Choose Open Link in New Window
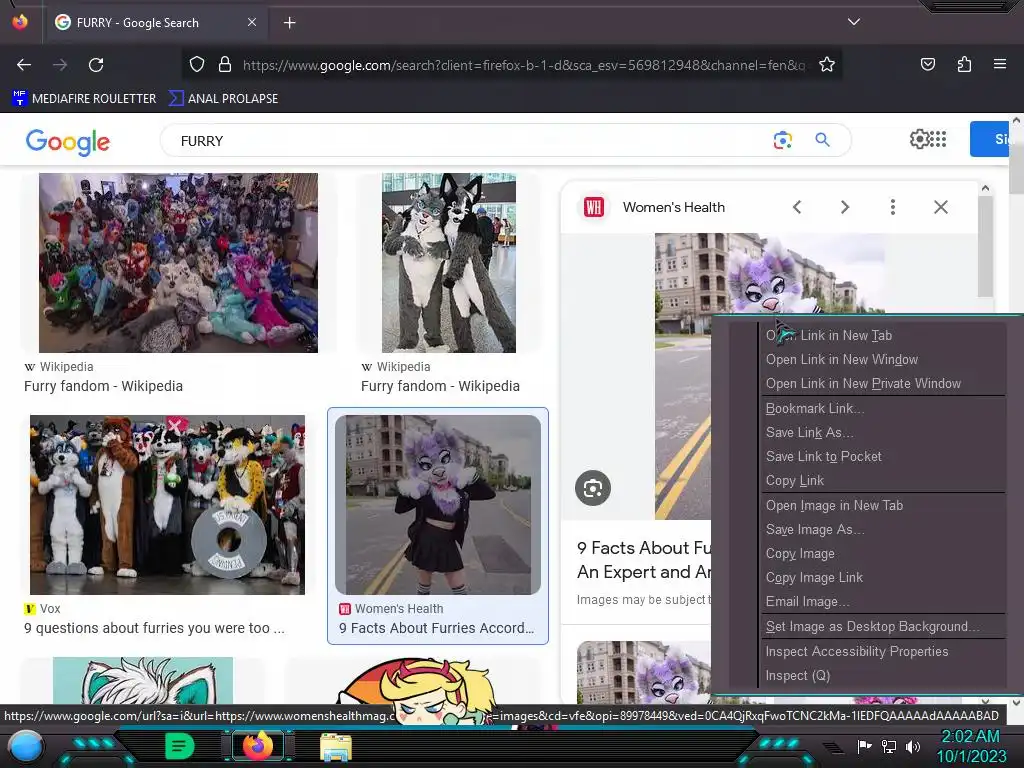 click(842, 360)
